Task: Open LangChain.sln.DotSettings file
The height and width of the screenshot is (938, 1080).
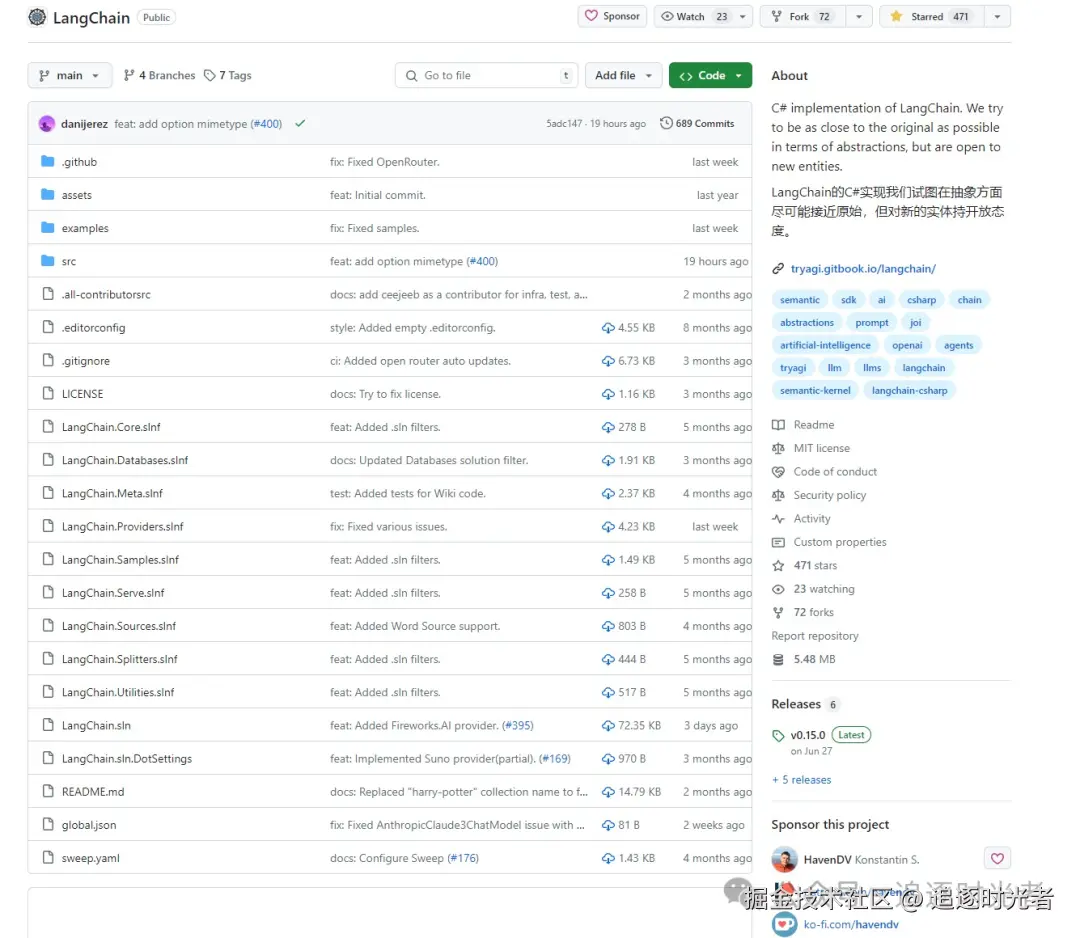Action: point(127,758)
